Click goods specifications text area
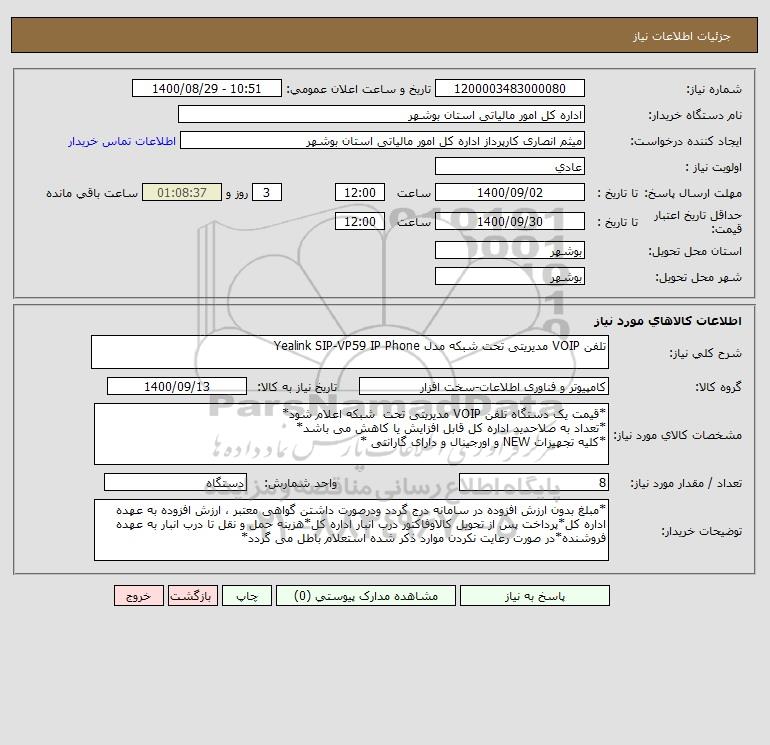This screenshot has width=770, height=745. click(x=351, y=434)
